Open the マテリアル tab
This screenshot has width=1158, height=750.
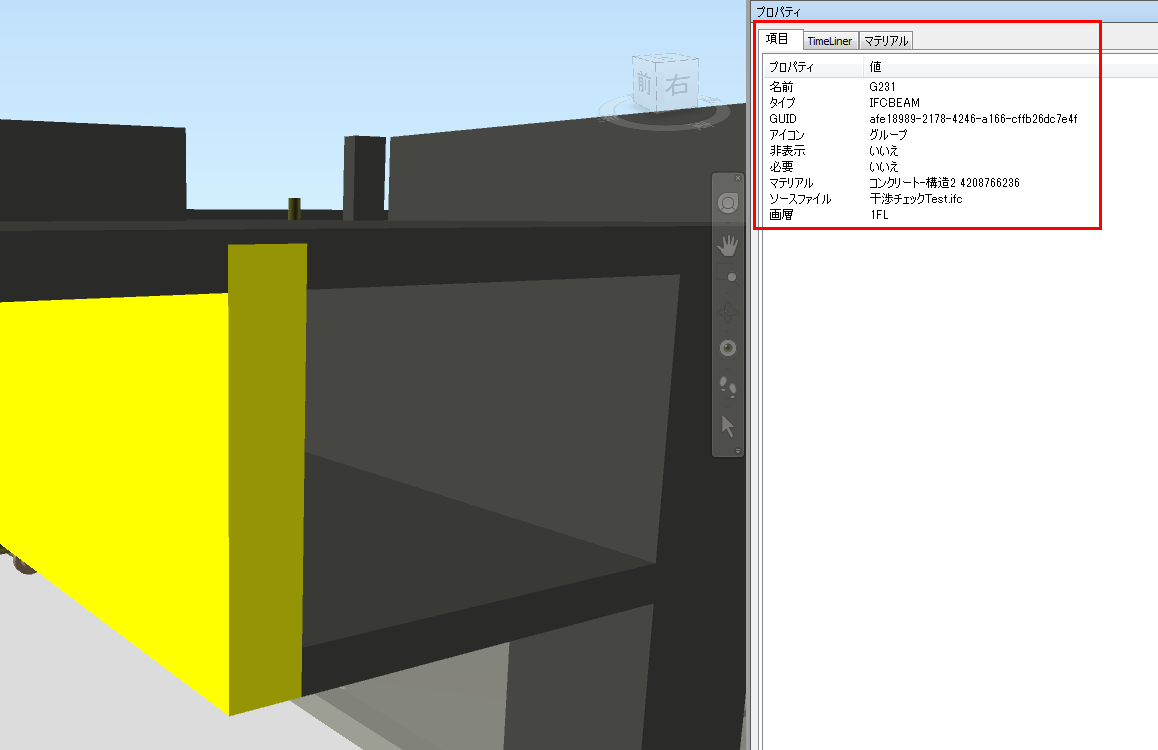click(x=888, y=40)
